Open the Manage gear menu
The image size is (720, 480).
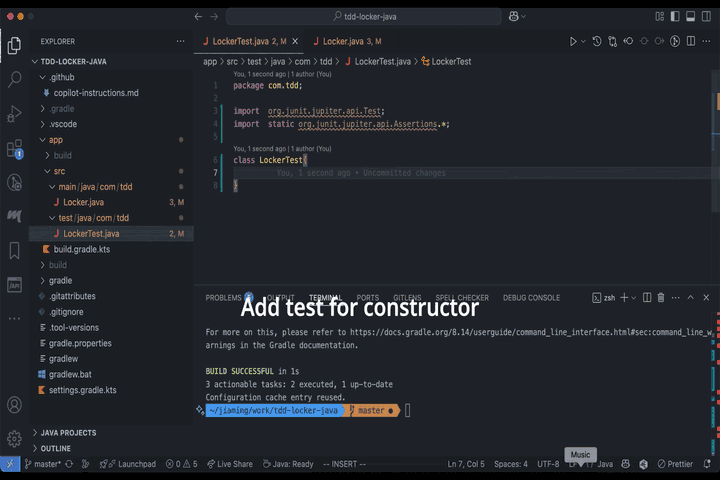point(14,439)
